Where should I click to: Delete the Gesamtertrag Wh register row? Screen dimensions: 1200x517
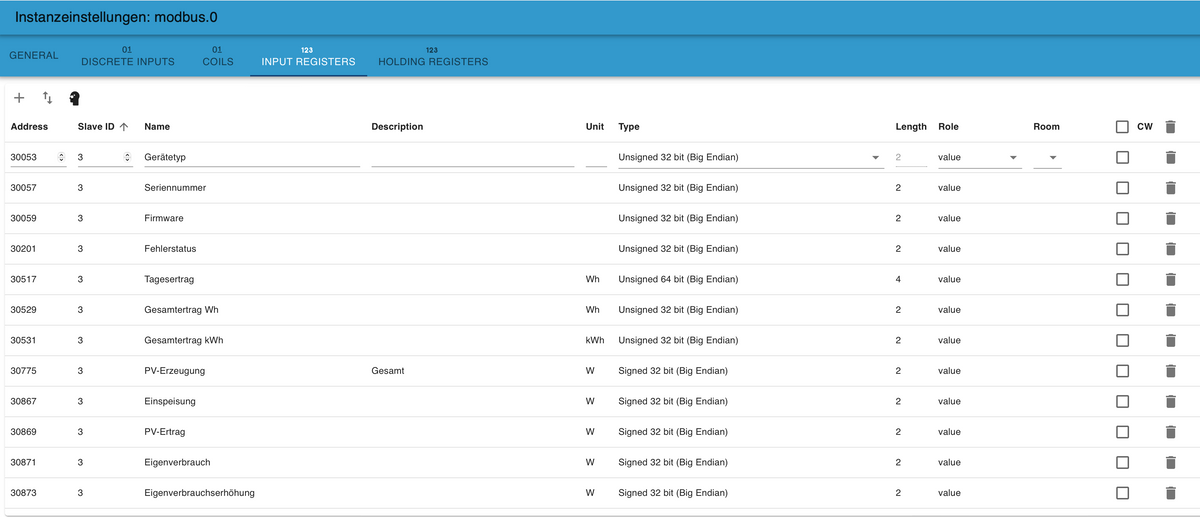click(x=1170, y=310)
